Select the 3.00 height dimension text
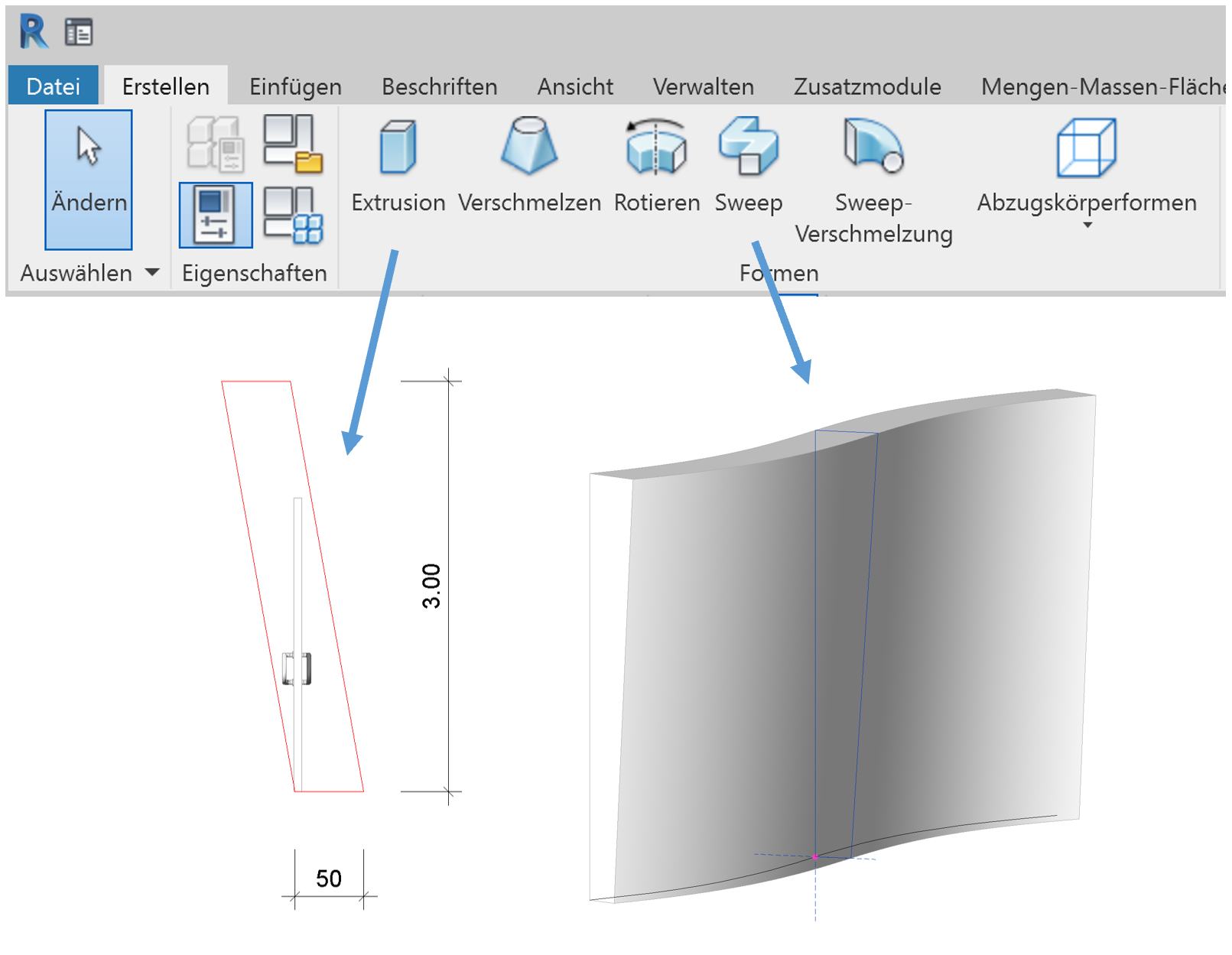The height and width of the screenshot is (955, 1232). (431, 586)
